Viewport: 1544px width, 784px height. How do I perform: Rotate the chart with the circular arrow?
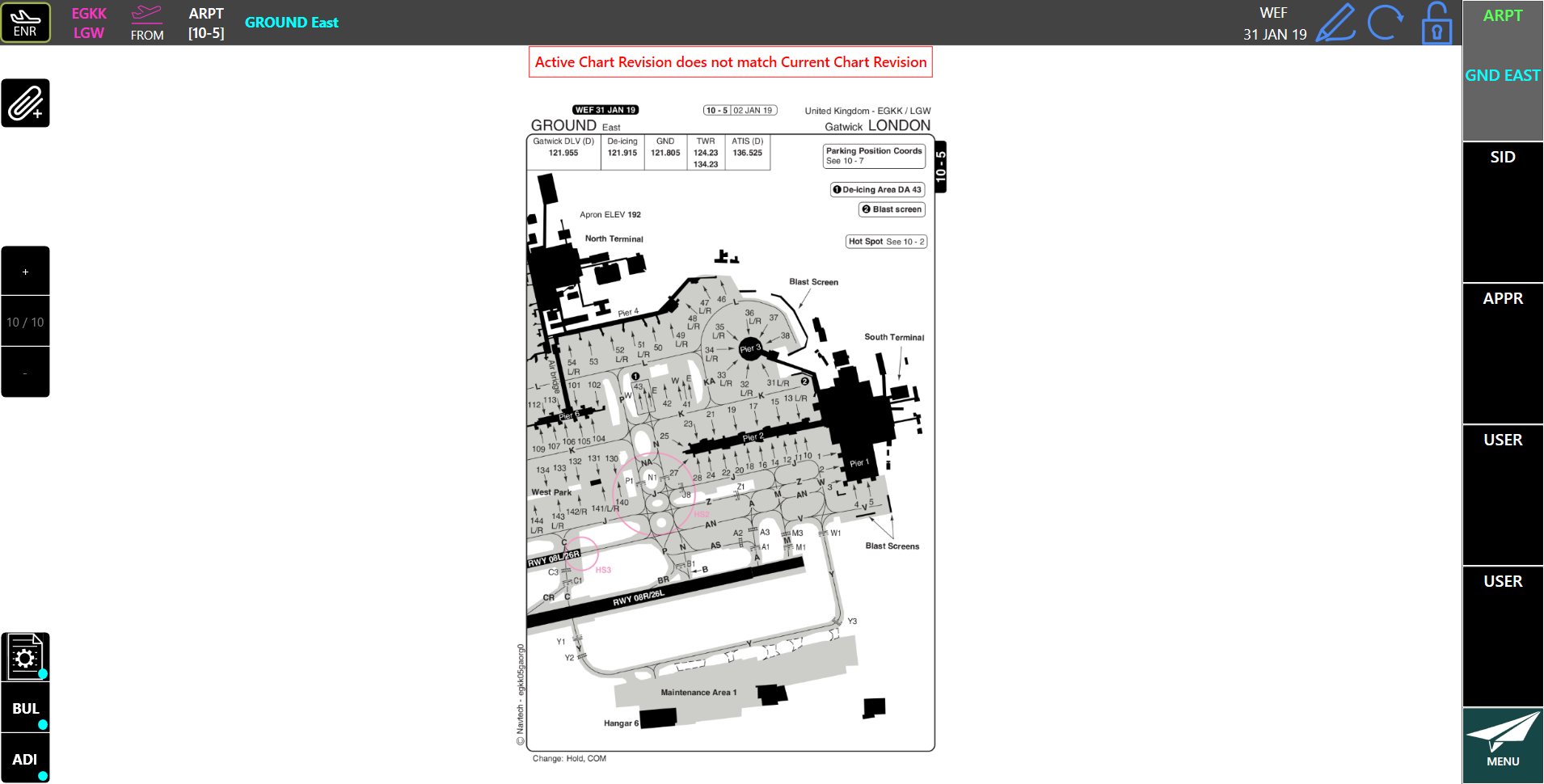click(1385, 23)
